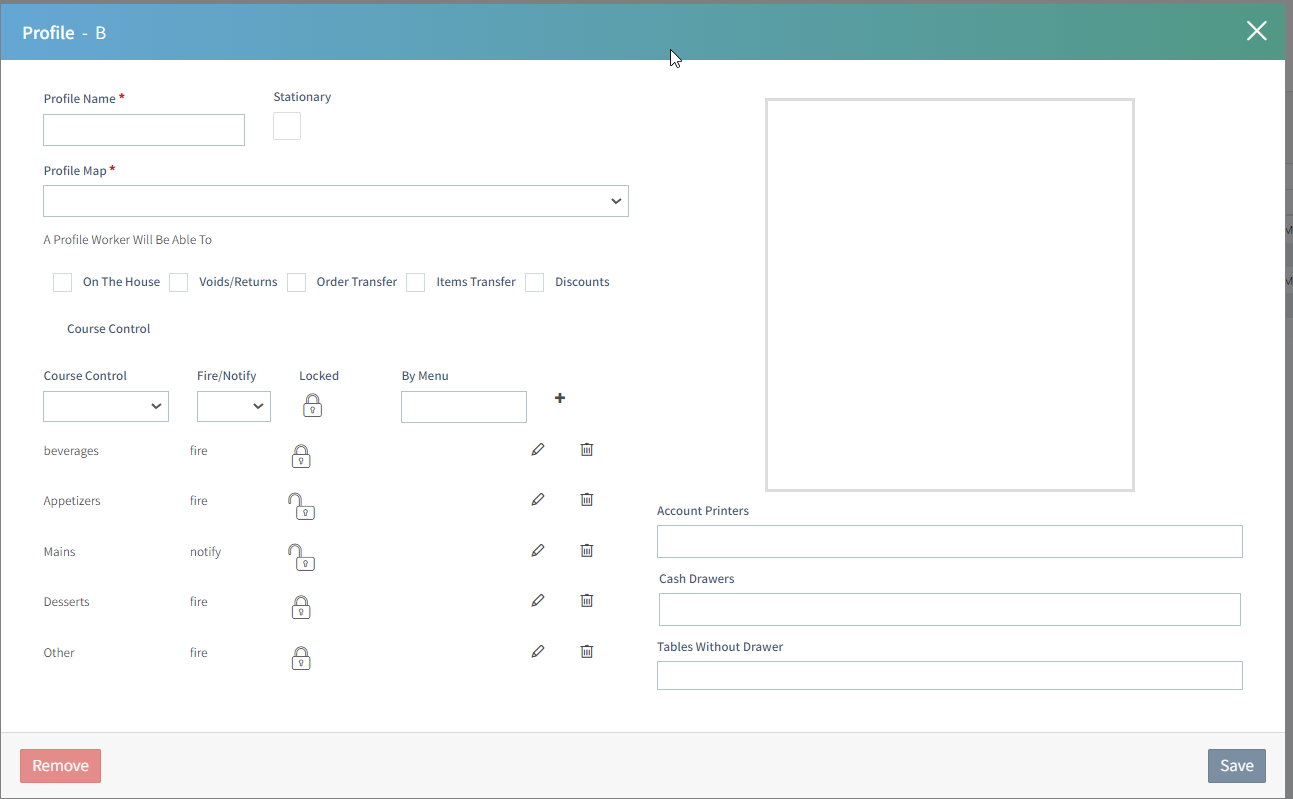The image size is (1293, 799).
Task: Open the Profile Map dropdown
Action: [x=335, y=201]
